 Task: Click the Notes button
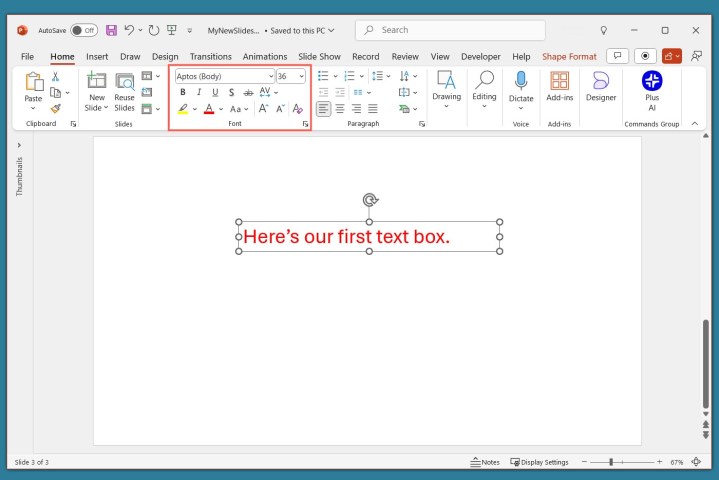click(x=485, y=462)
